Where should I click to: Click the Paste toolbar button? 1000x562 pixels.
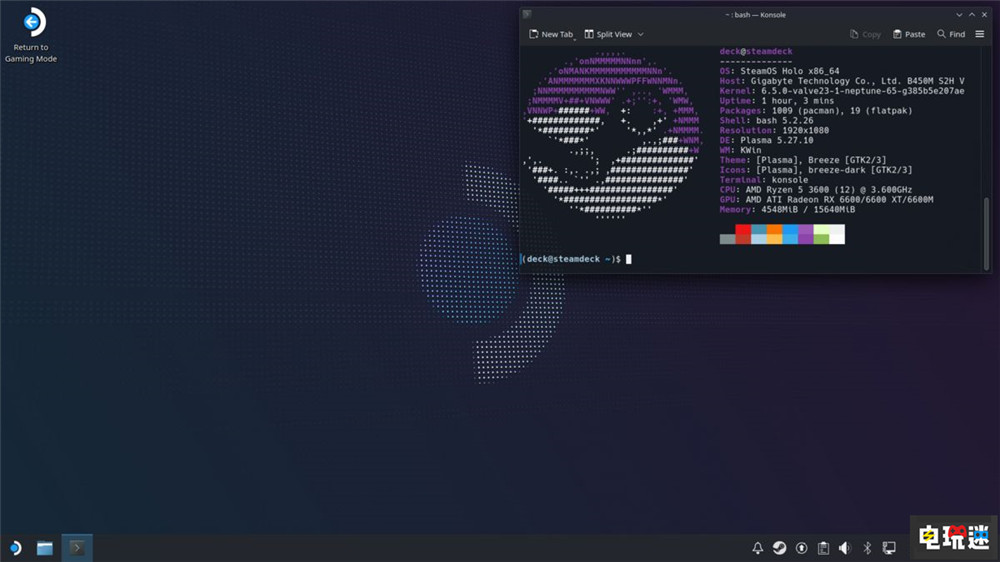point(909,34)
